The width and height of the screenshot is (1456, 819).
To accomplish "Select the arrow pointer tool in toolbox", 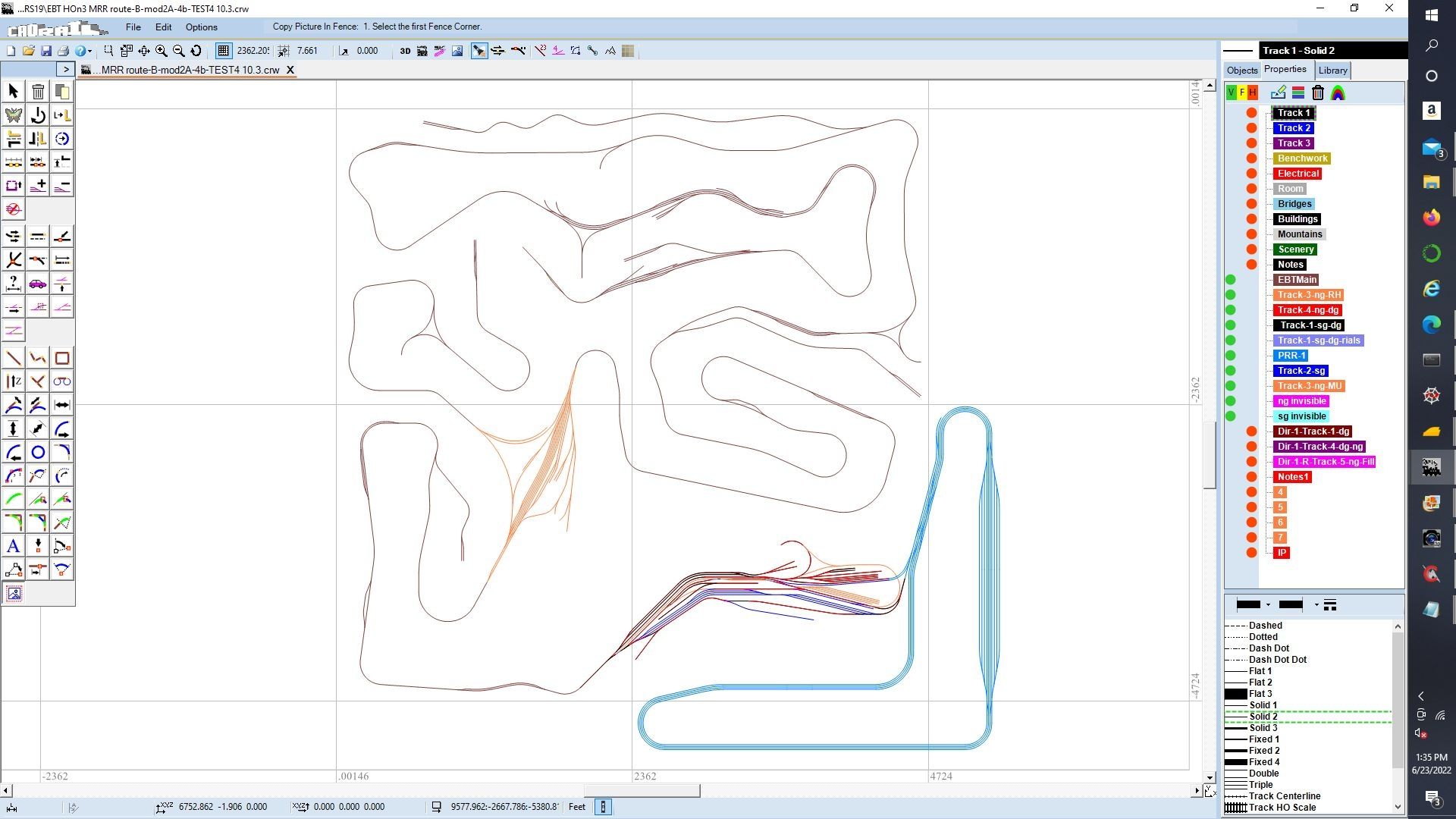I will point(13,91).
